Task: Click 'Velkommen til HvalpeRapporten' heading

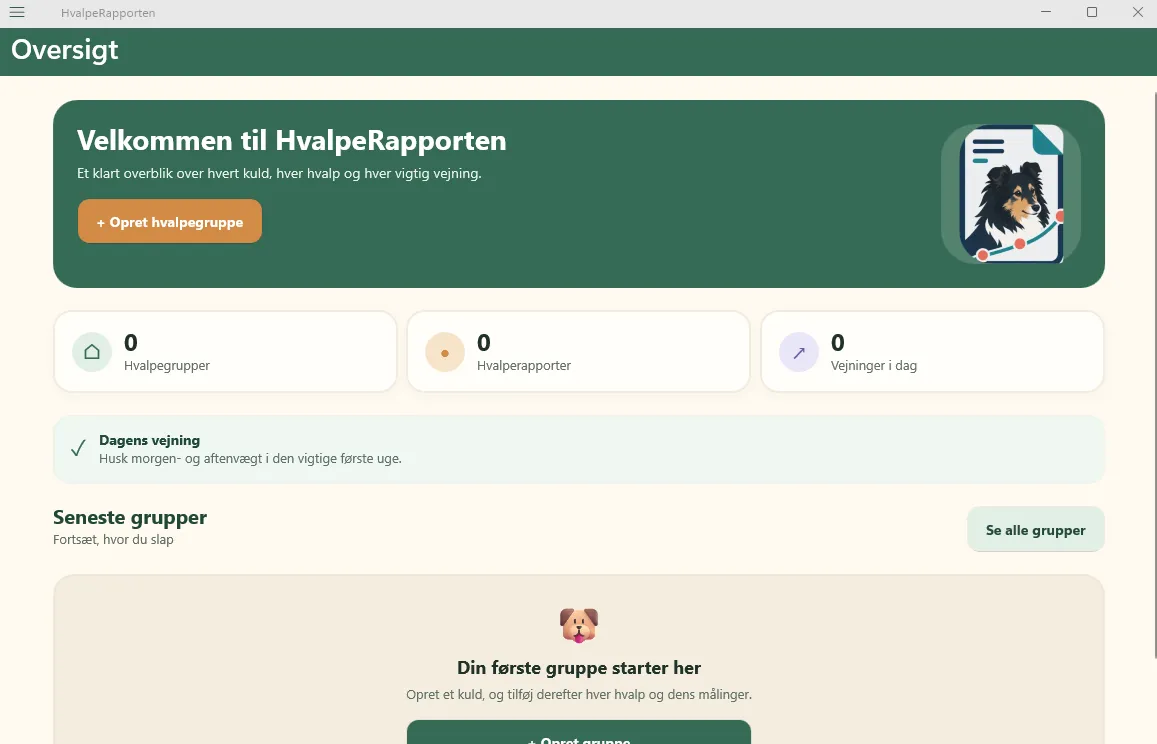Action: click(291, 140)
